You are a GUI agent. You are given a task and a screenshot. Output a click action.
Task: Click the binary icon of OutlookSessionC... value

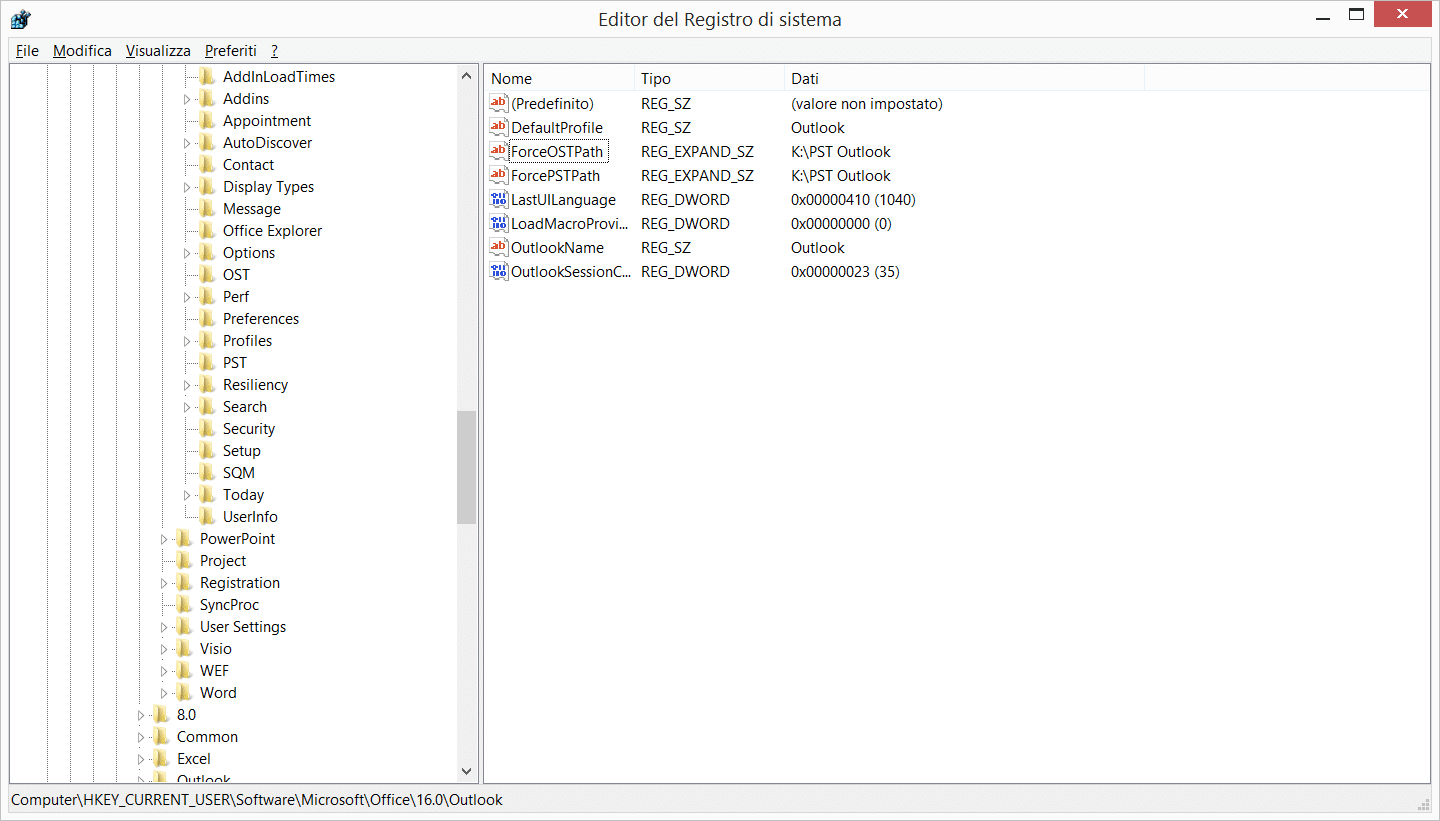(x=499, y=271)
